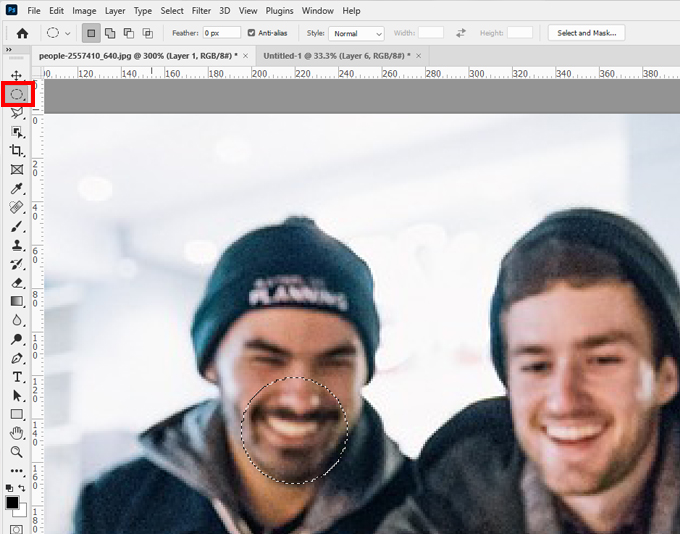Viewport: 680px width, 534px height.
Task: Choose New selection mode
Action: point(91,33)
